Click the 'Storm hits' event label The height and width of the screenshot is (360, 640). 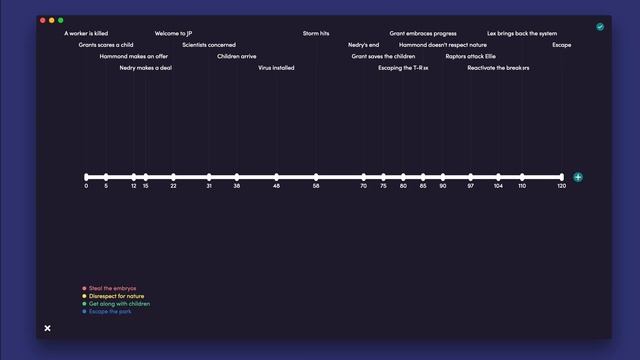pos(316,33)
